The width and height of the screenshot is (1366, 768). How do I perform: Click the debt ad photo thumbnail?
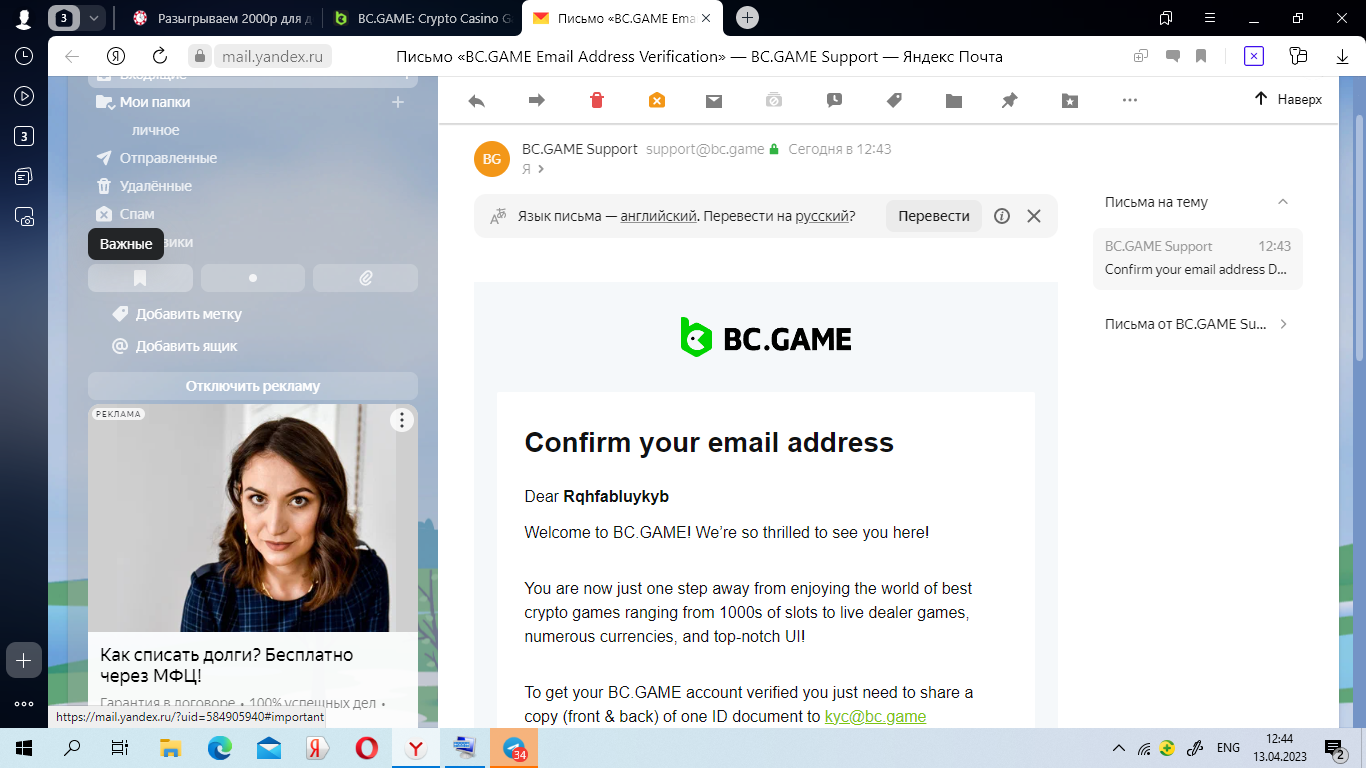coord(253,518)
